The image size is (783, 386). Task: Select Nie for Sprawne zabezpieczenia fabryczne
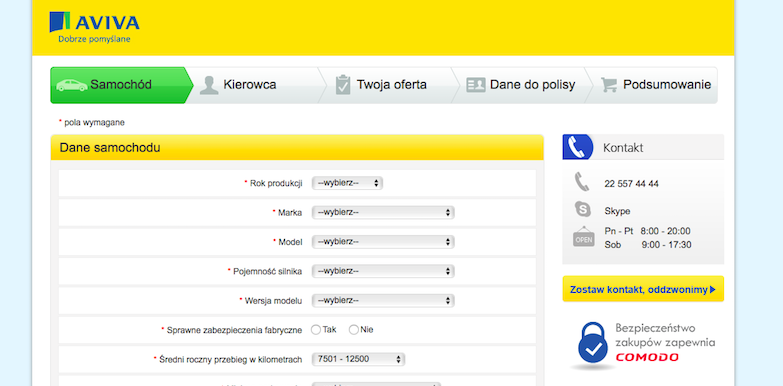click(354, 330)
